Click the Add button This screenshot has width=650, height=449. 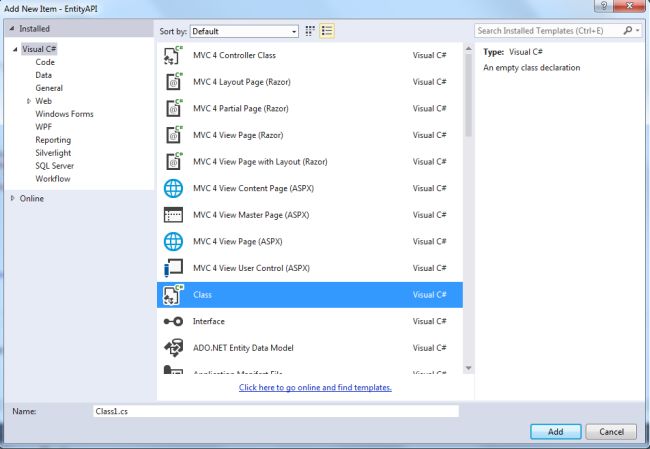[x=555, y=432]
